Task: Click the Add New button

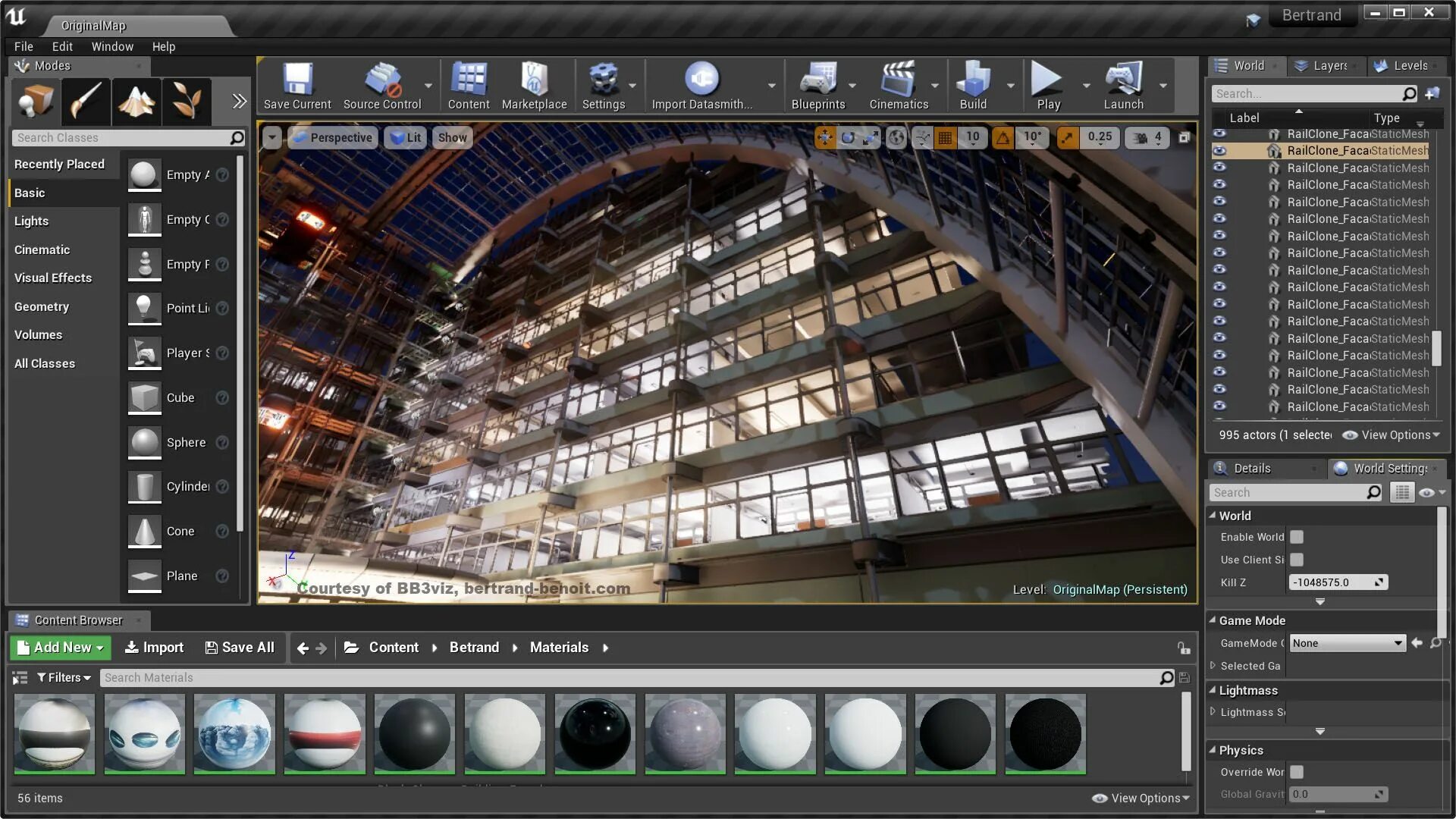Action: tap(61, 648)
